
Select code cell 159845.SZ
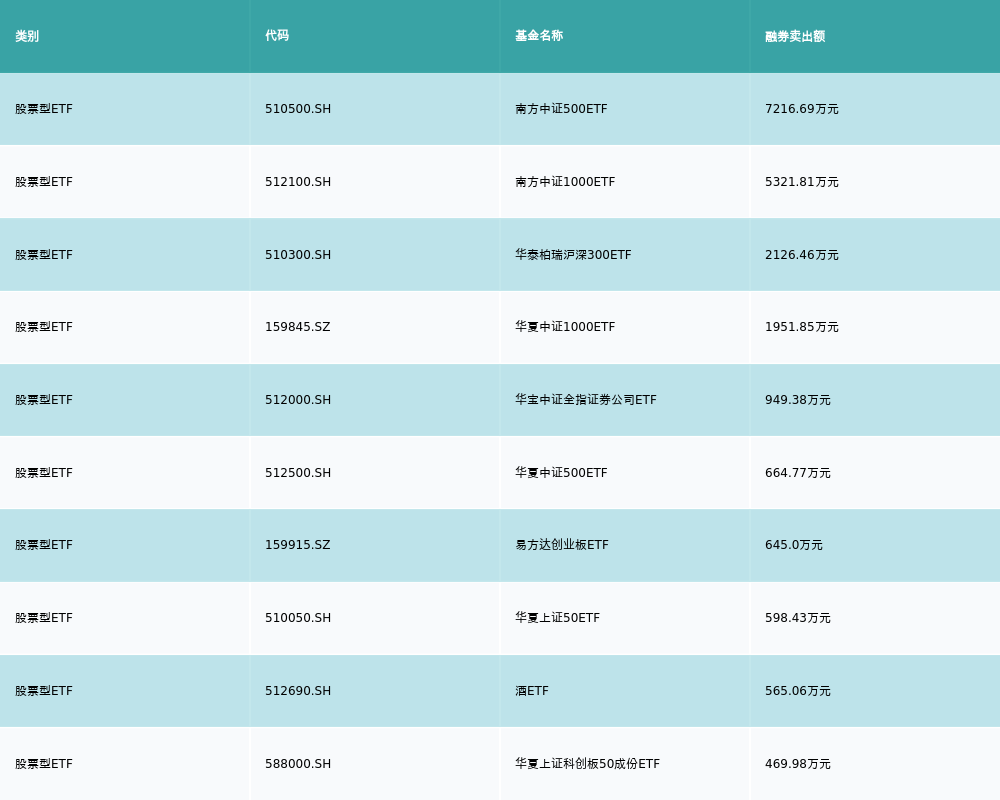pos(298,327)
